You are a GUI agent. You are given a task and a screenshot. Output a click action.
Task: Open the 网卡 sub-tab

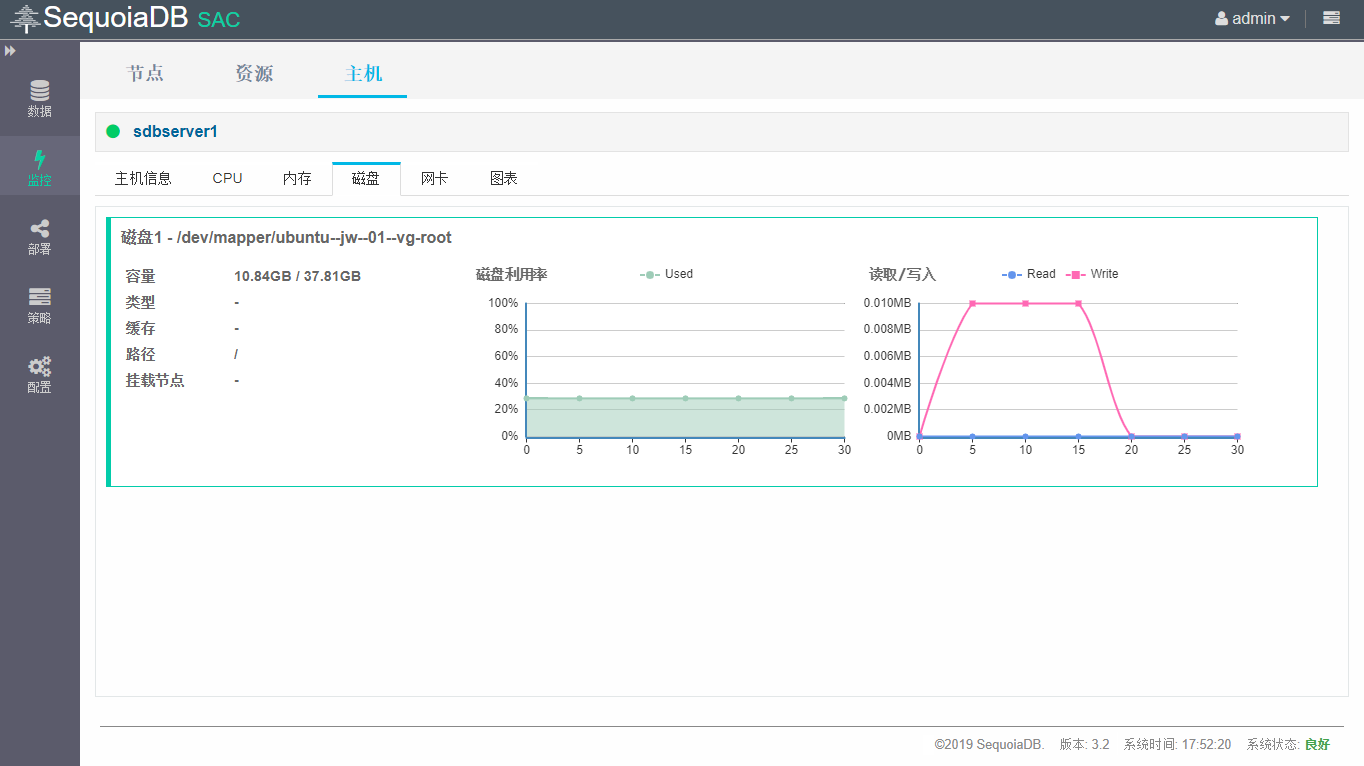click(x=434, y=178)
